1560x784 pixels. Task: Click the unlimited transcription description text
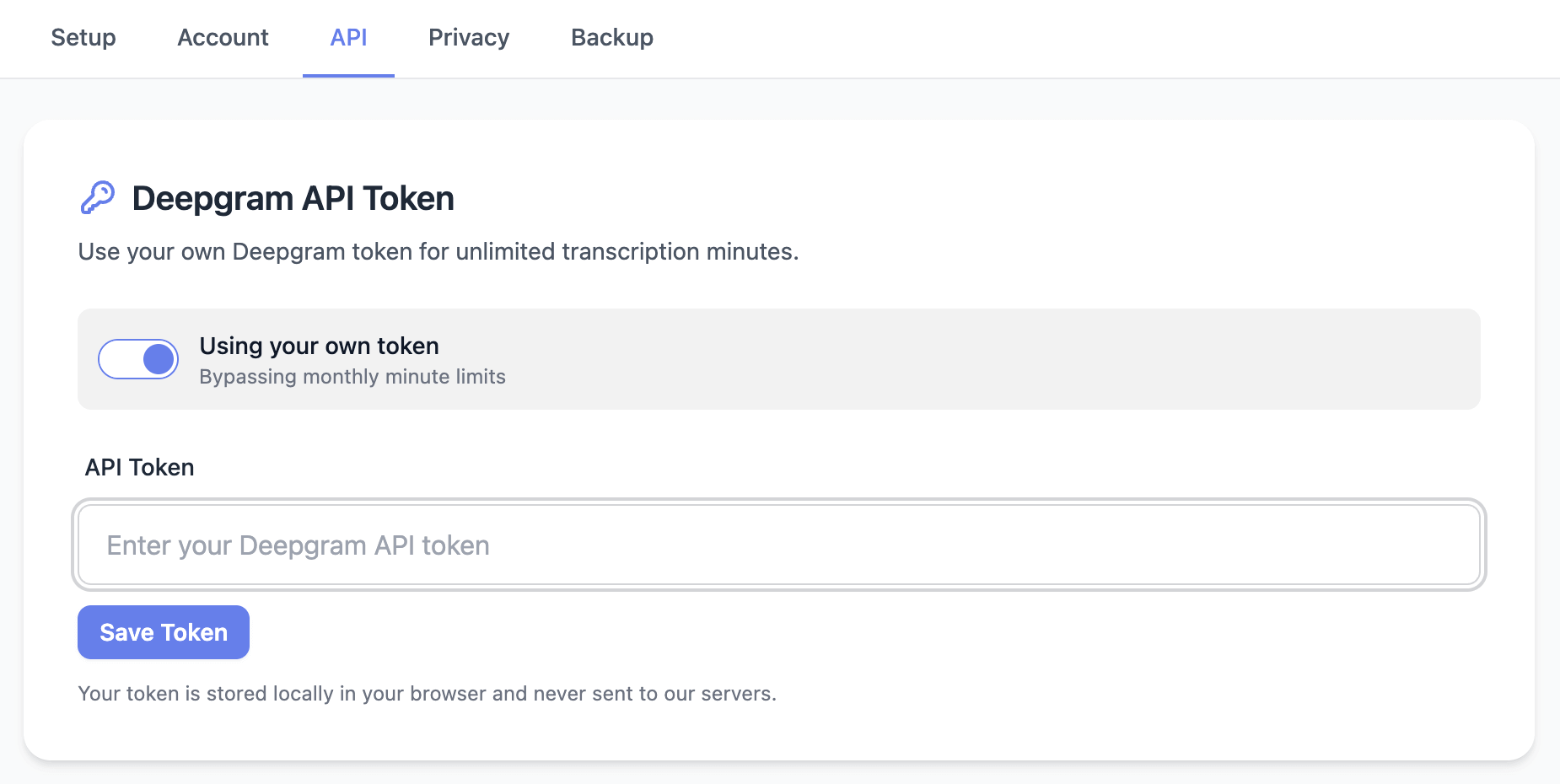pyautogui.click(x=438, y=251)
